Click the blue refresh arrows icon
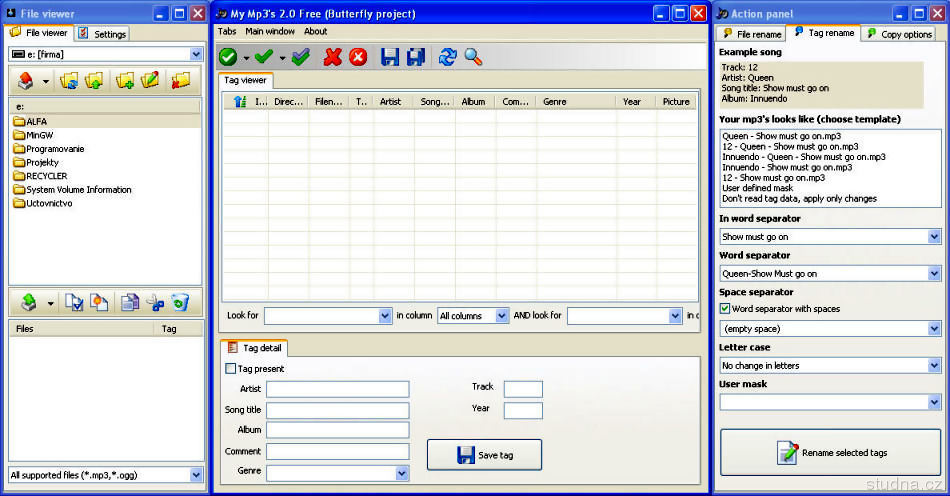 (x=447, y=57)
